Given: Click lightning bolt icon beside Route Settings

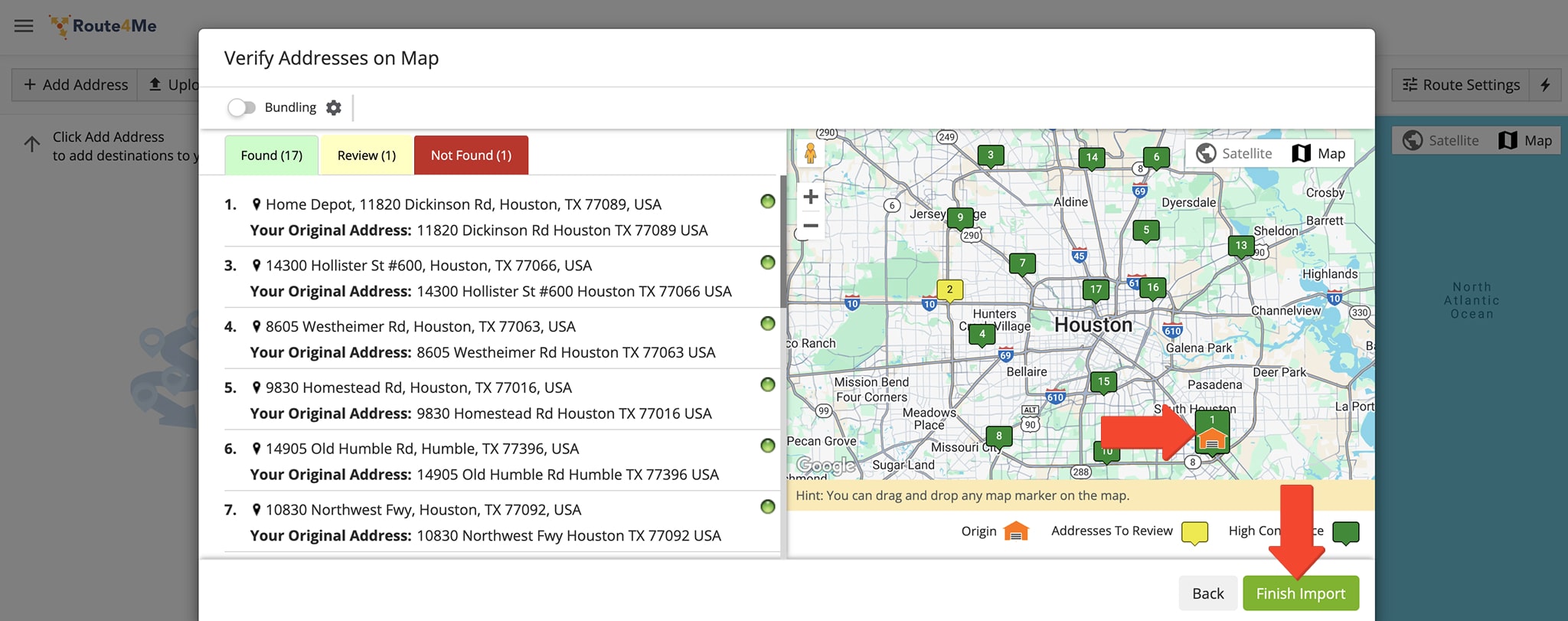Looking at the screenshot, I should [1545, 85].
